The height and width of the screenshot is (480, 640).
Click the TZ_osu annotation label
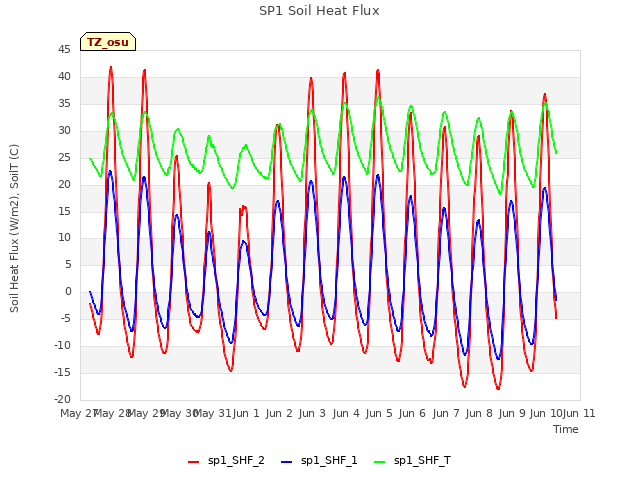108,42
